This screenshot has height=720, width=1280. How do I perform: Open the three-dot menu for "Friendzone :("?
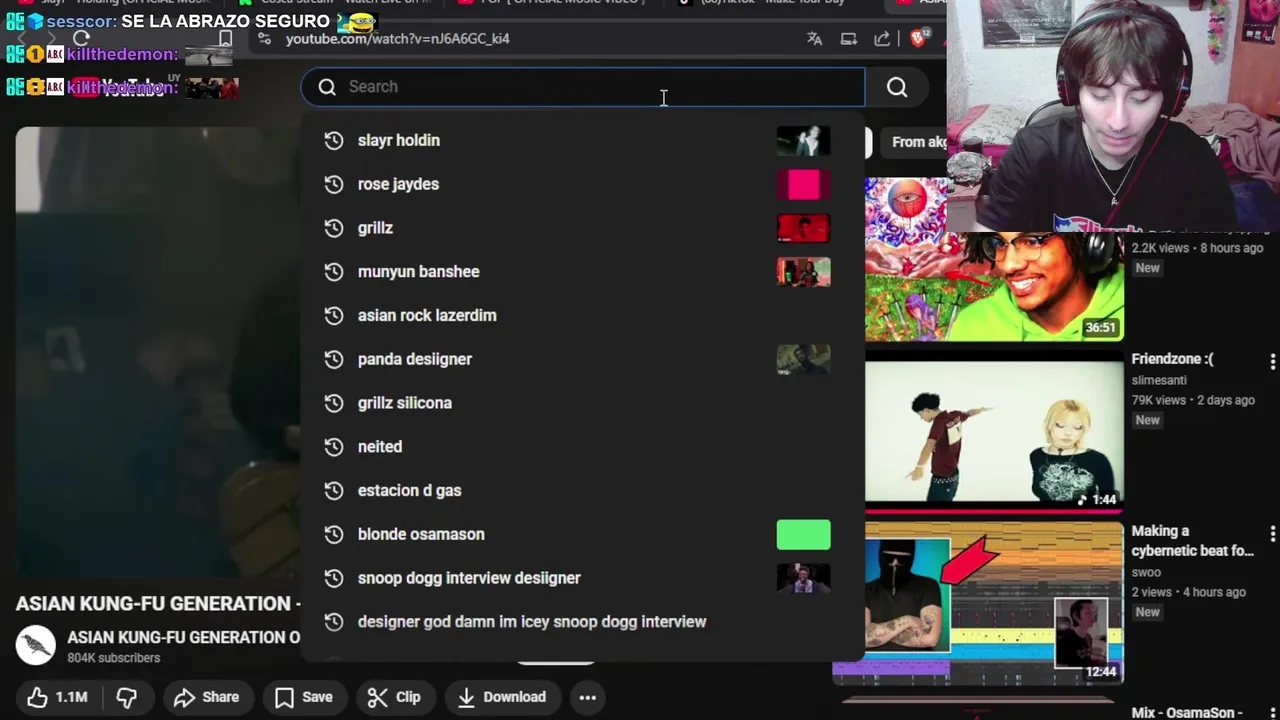click(x=1272, y=361)
